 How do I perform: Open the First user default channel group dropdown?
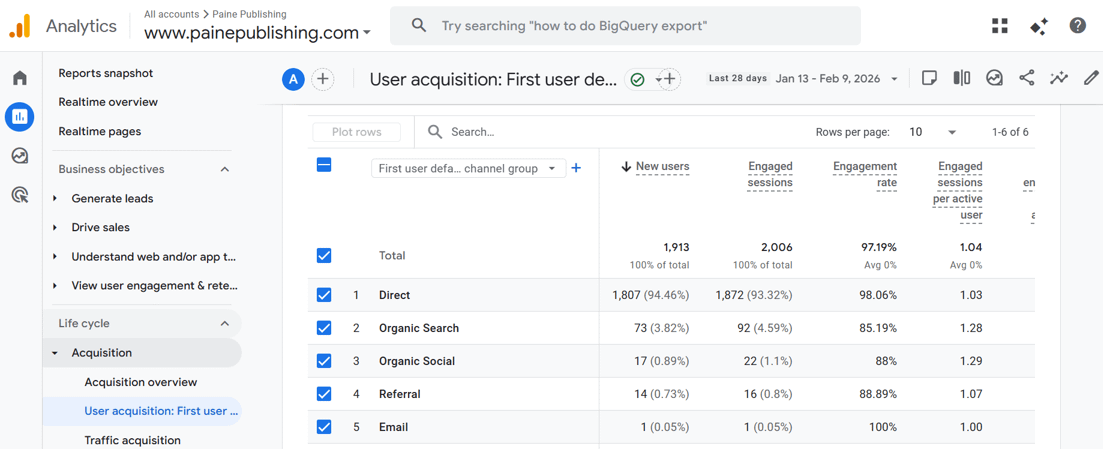pyautogui.click(x=468, y=168)
